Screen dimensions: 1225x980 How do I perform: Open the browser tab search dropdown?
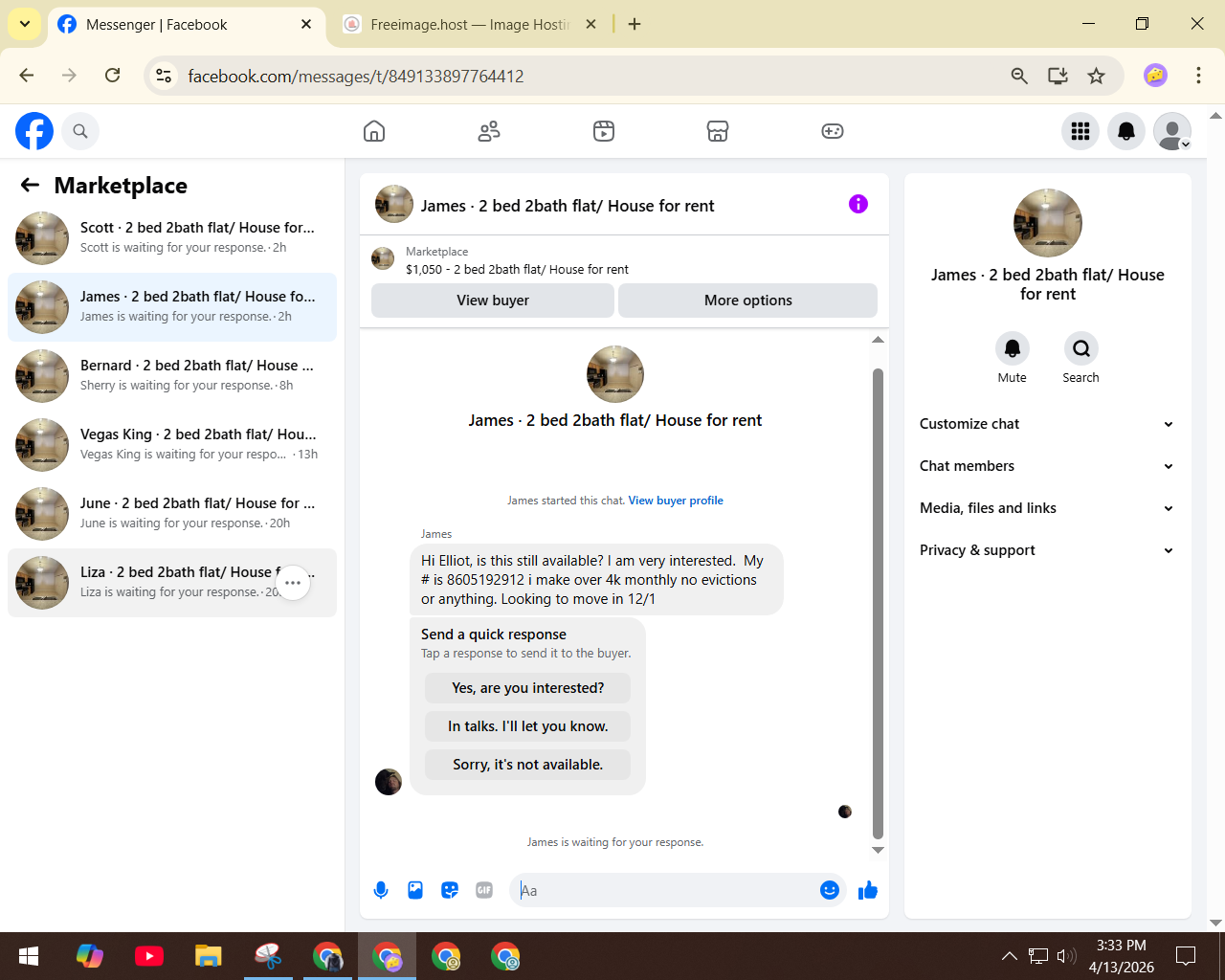click(x=25, y=24)
